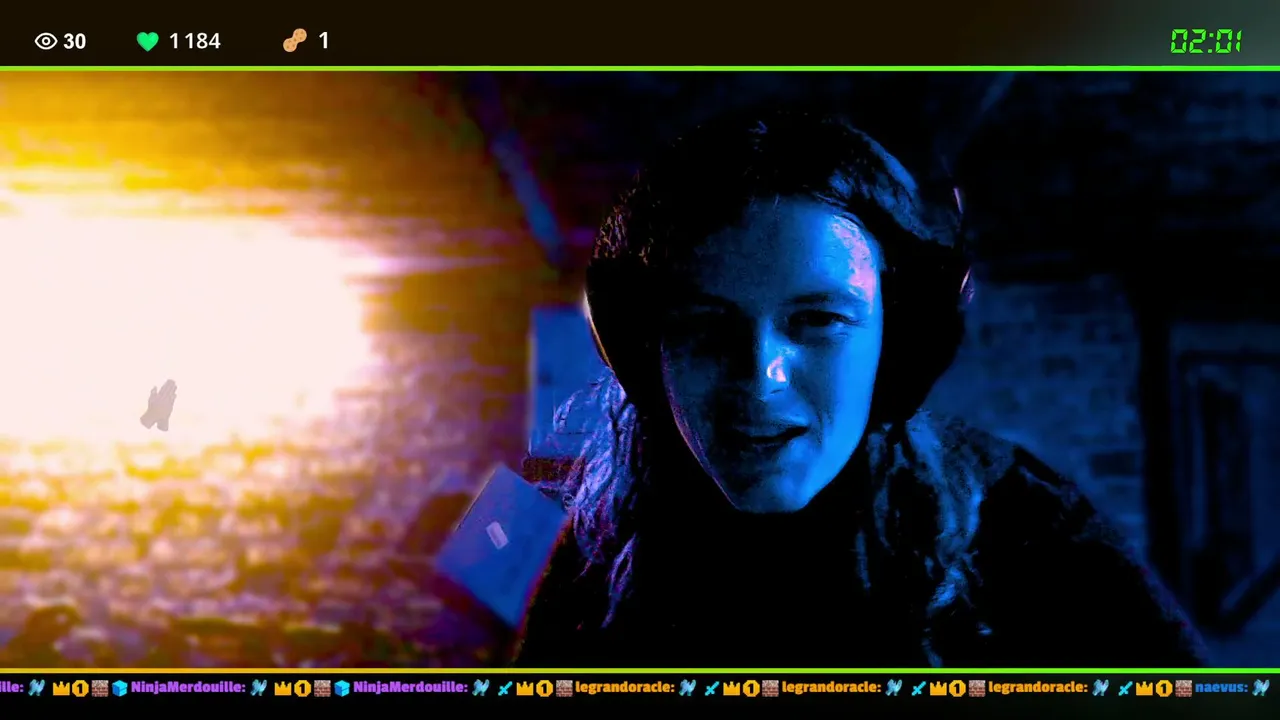Click the crown badge beside naevus
This screenshot has height=720, width=1280.
pos(1146,687)
